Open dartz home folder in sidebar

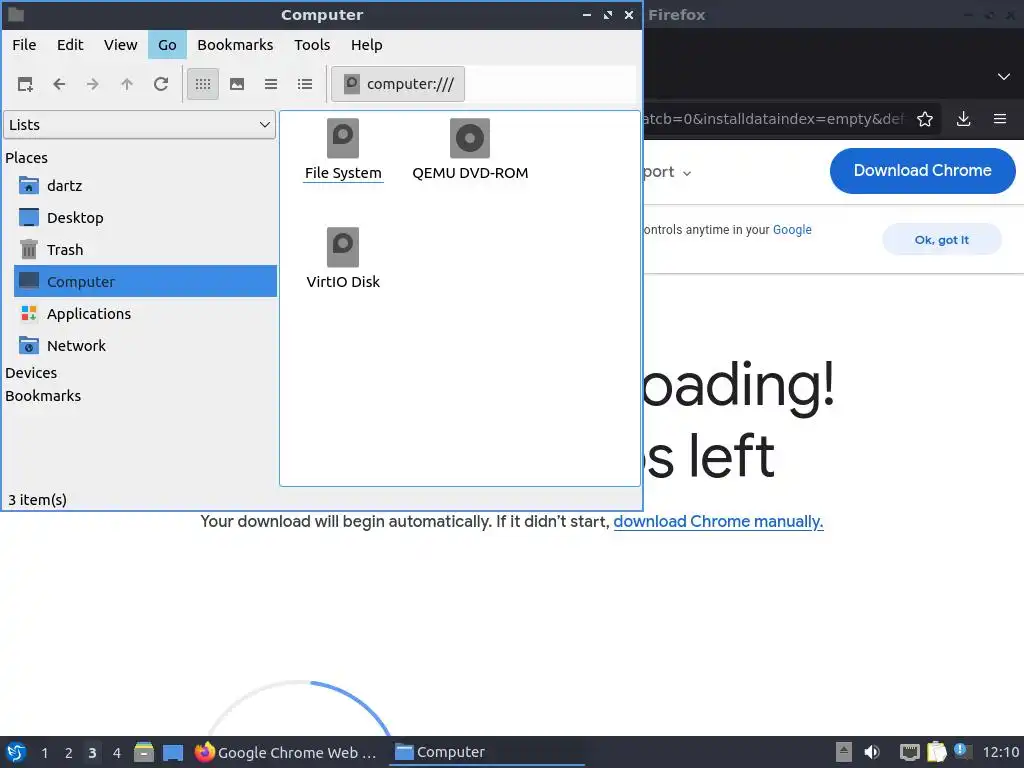click(x=145, y=185)
